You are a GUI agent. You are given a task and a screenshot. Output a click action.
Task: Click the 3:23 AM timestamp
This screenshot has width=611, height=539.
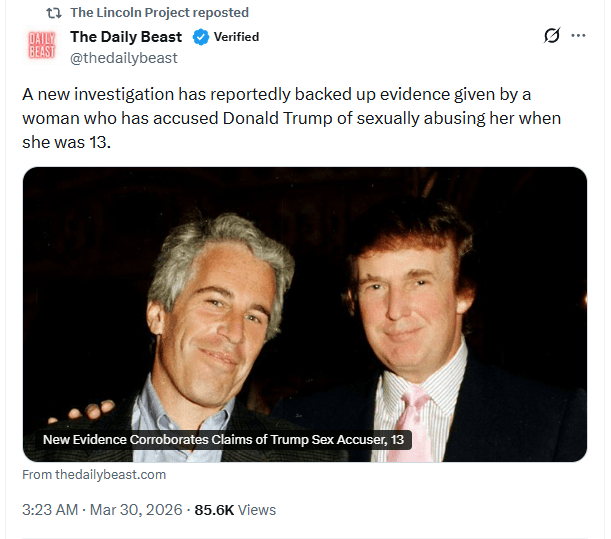(50, 510)
